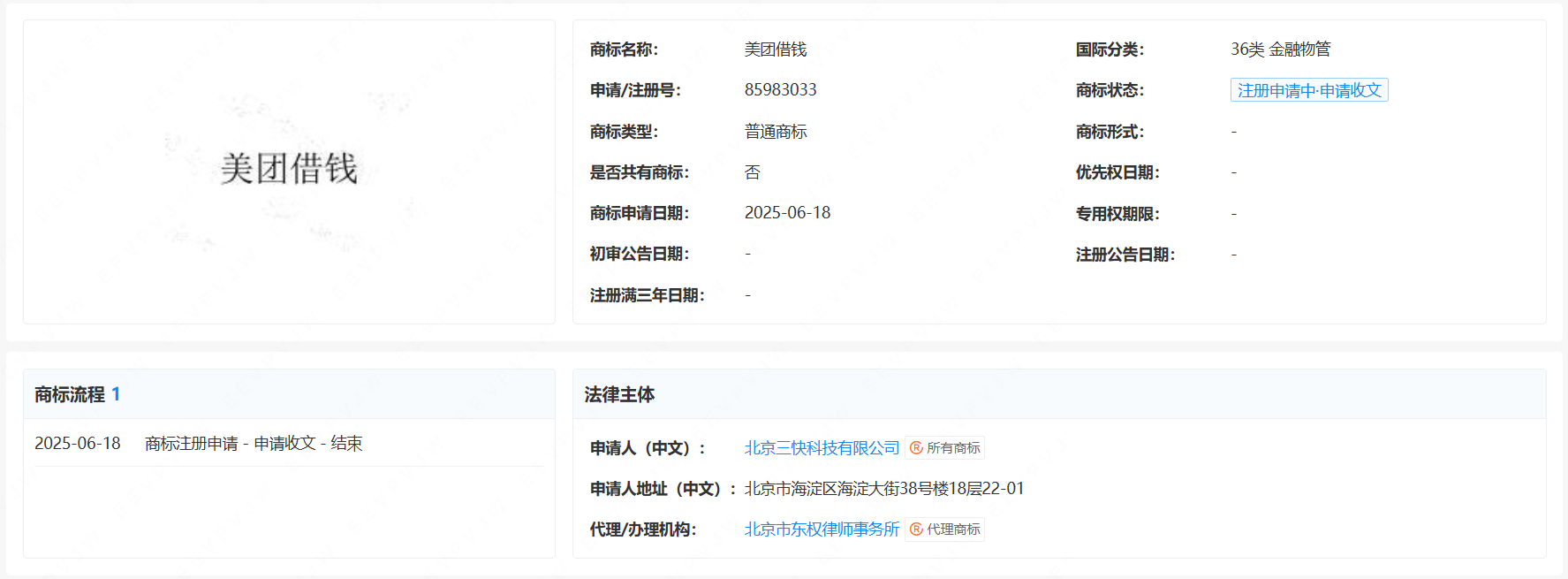Open the 北京三快科技有限公司 applicant link

click(822, 448)
